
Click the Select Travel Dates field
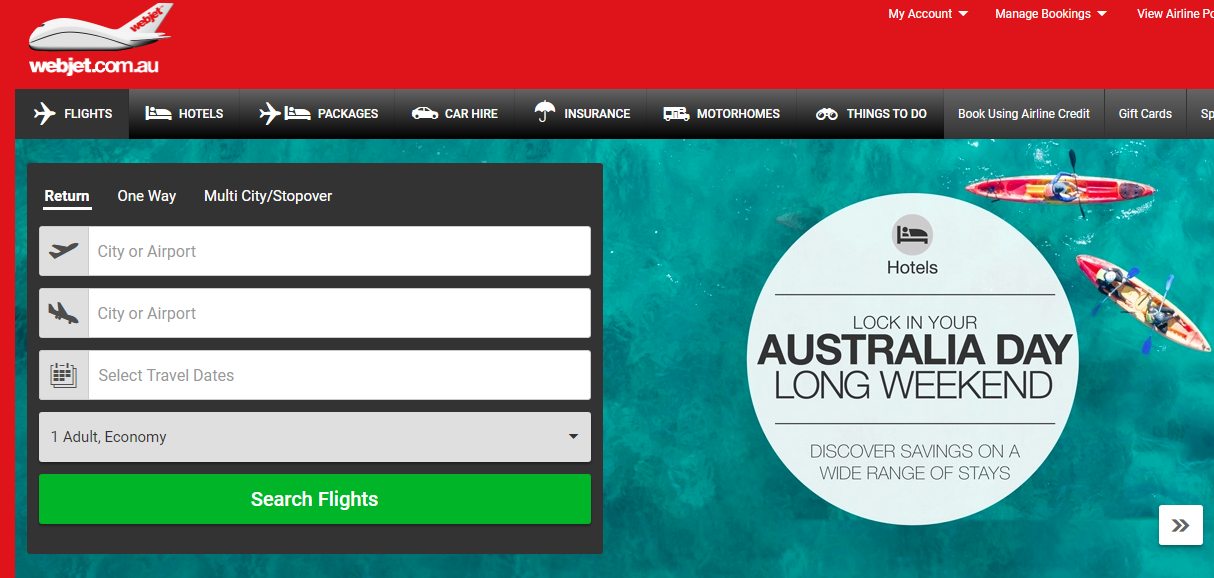(339, 375)
